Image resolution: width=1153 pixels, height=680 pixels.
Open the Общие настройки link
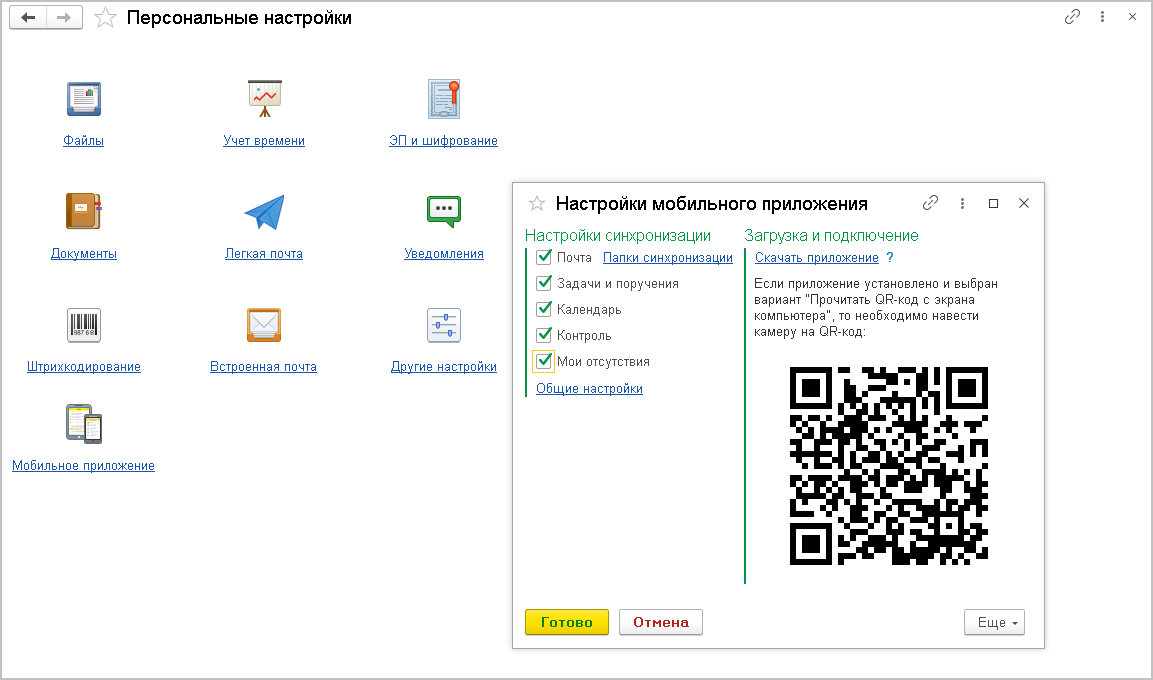click(x=589, y=388)
